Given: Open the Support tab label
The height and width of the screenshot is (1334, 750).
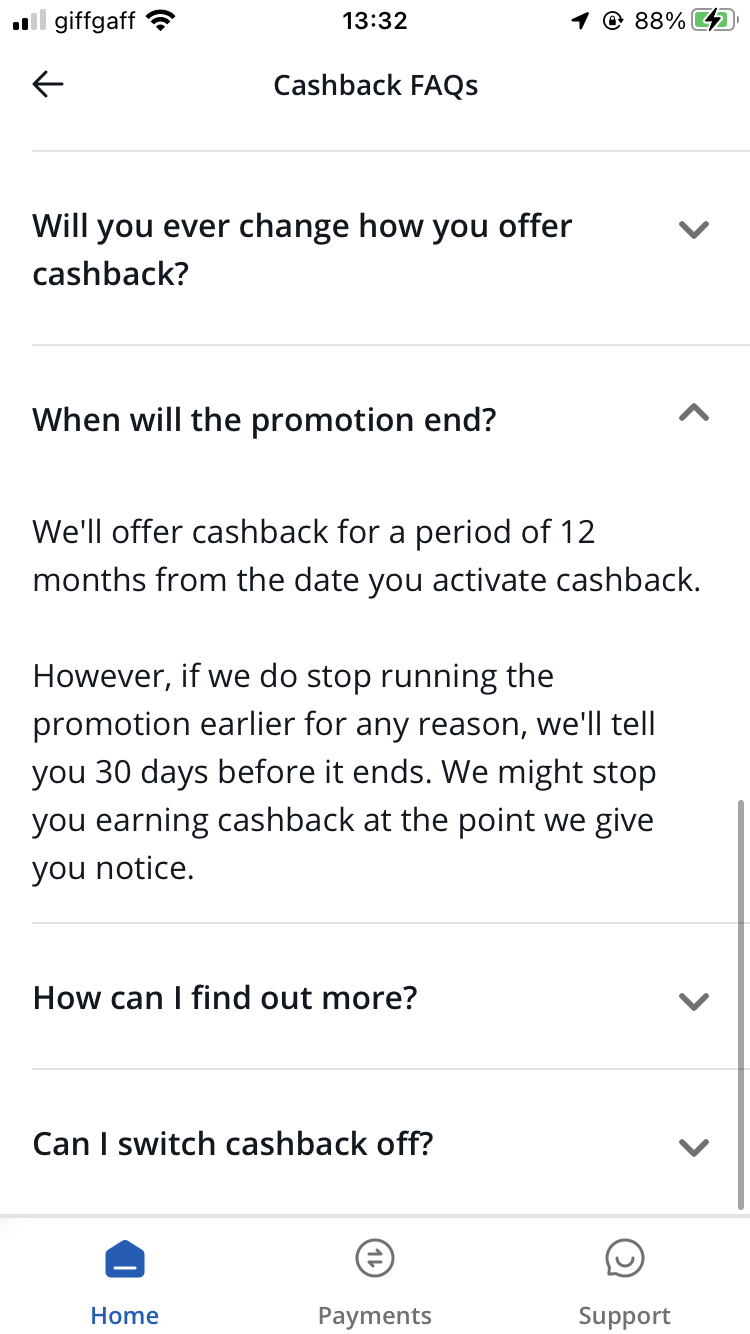Looking at the screenshot, I should (625, 1315).
